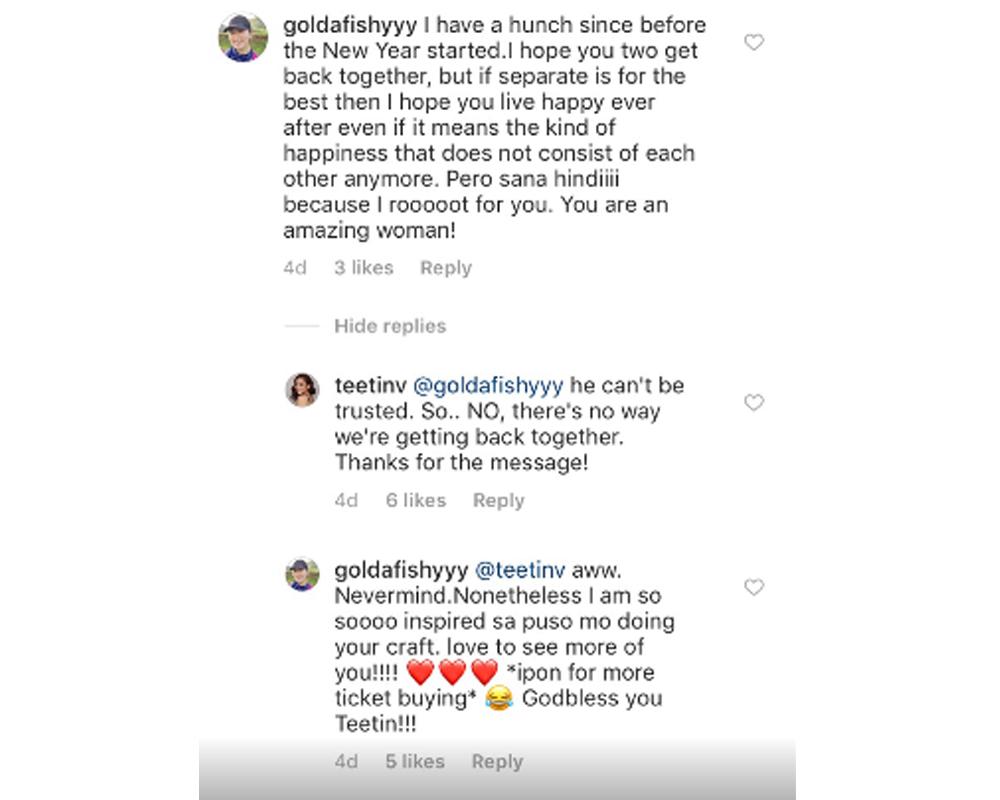This screenshot has width=1000, height=800.
Task: Open the @teetinv mention link
Action: [520, 570]
